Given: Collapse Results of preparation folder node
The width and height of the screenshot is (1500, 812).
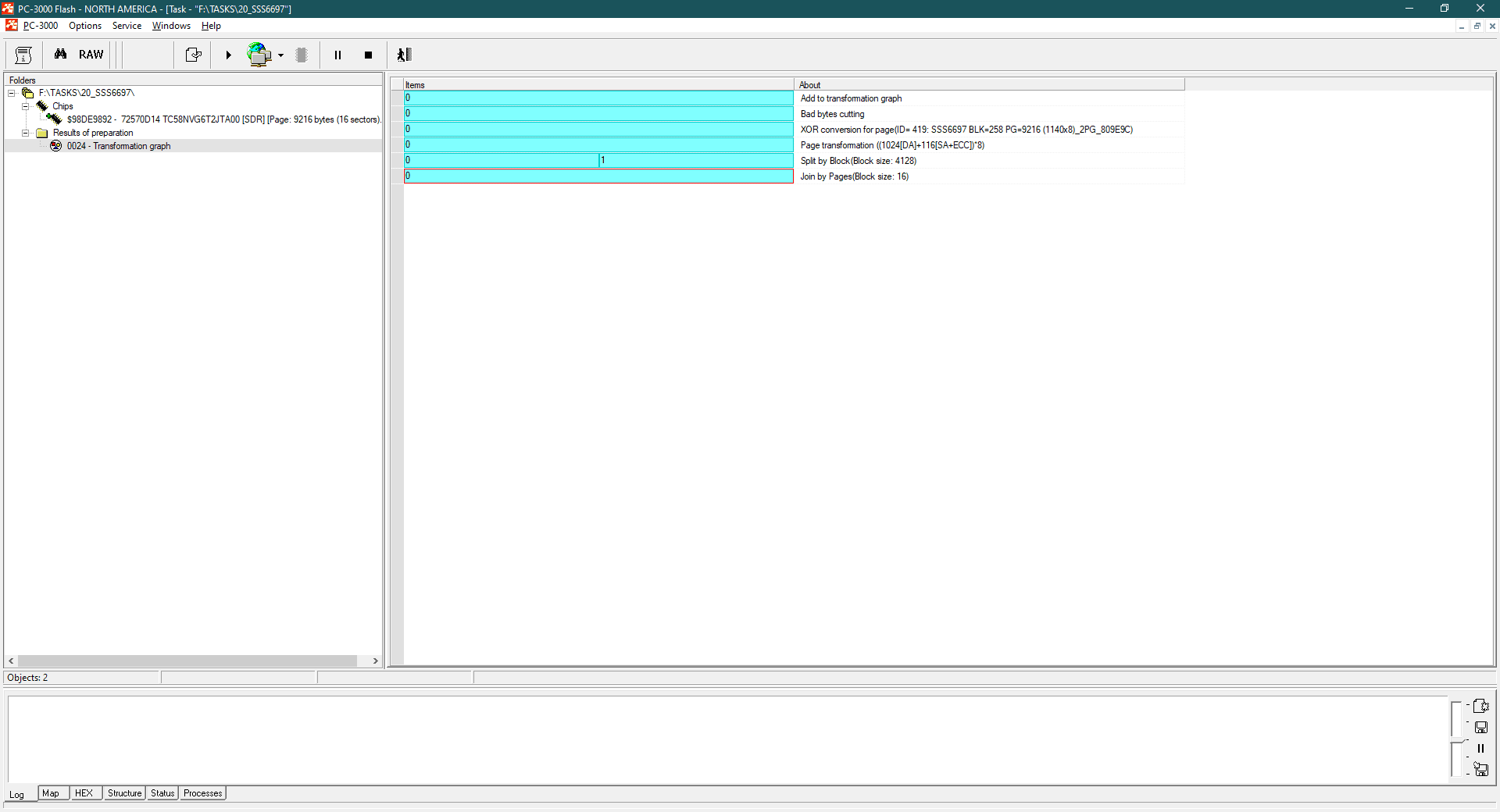Looking at the screenshot, I should point(25,133).
